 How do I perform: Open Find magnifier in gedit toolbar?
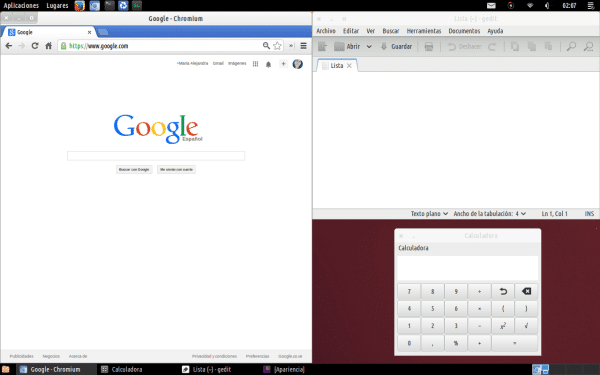pos(571,47)
